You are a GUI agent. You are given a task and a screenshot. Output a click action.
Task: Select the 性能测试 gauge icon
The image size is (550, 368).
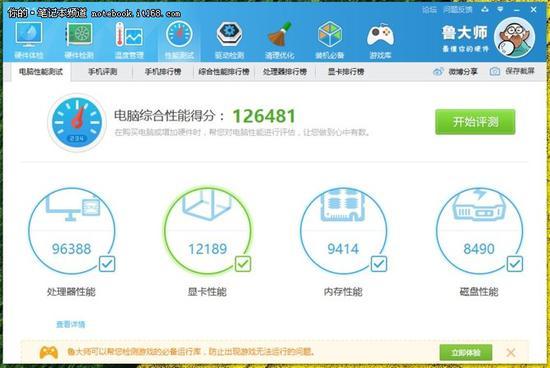179,40
